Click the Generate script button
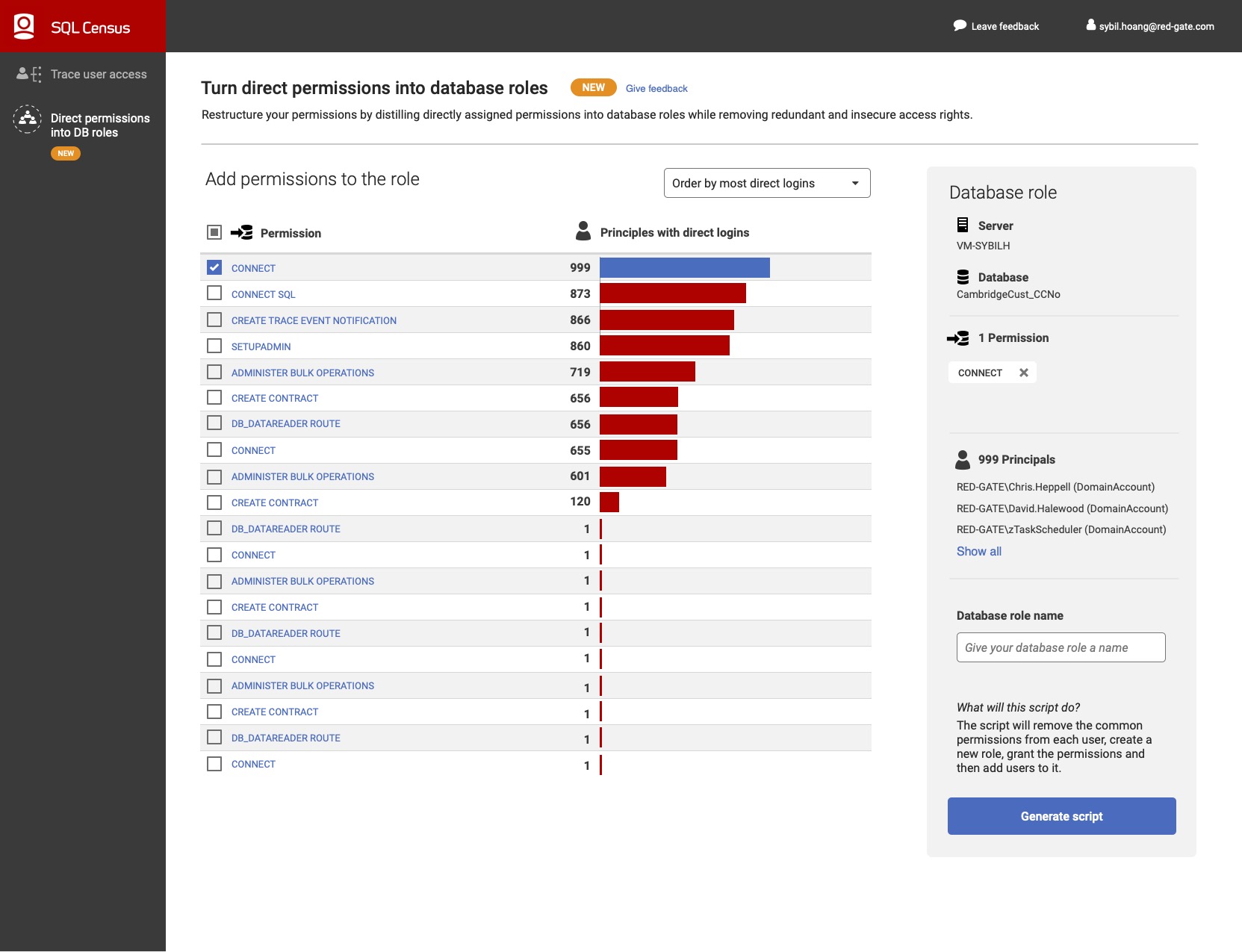This screenshot has width=1242, height=952. click(1061, 816)
